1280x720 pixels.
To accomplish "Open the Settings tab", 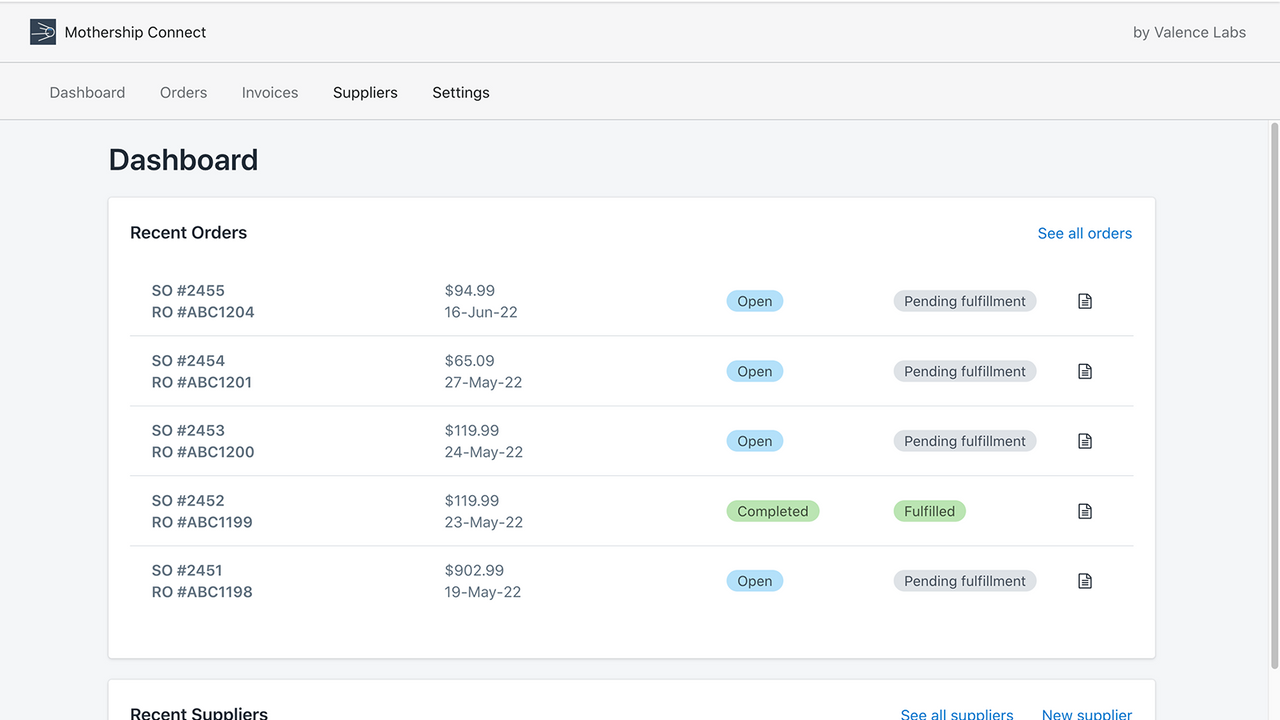I will coord(461,92).
